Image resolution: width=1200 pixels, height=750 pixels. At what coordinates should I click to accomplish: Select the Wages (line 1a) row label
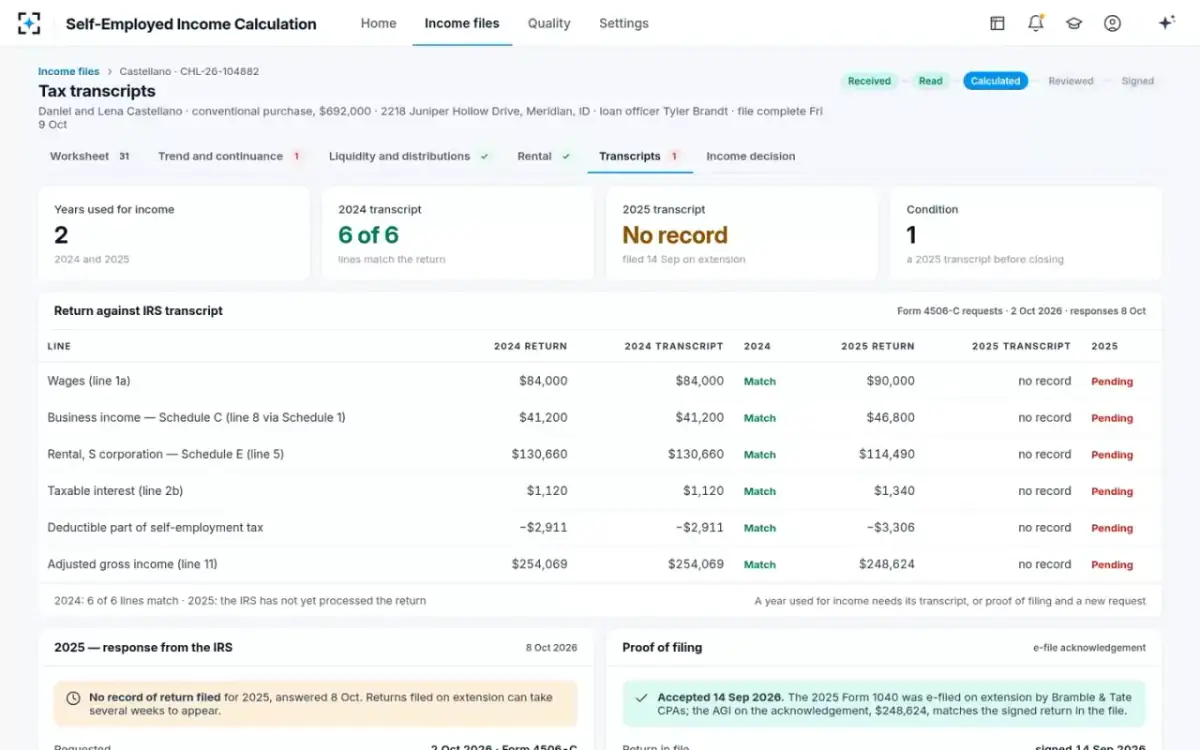[x=89, y=381]
